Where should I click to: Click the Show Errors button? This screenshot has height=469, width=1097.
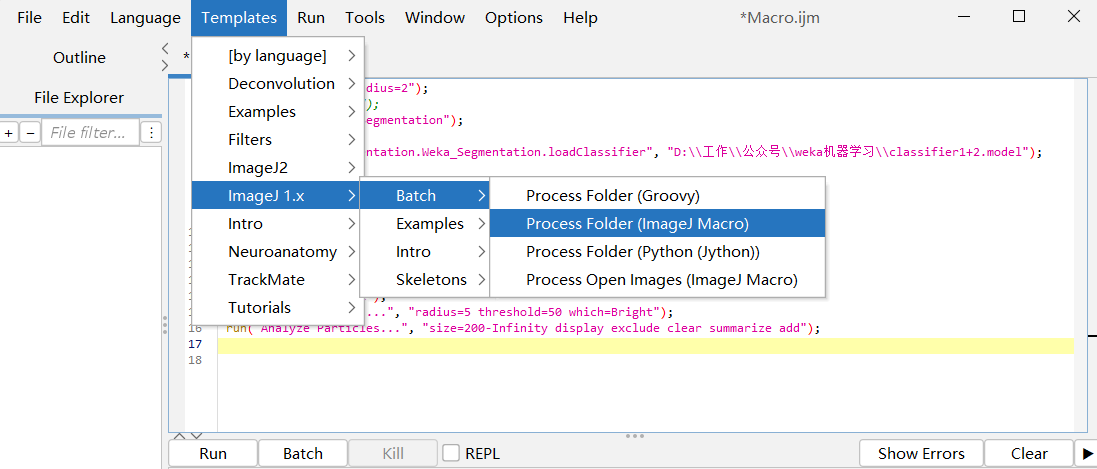coord(921,453)
